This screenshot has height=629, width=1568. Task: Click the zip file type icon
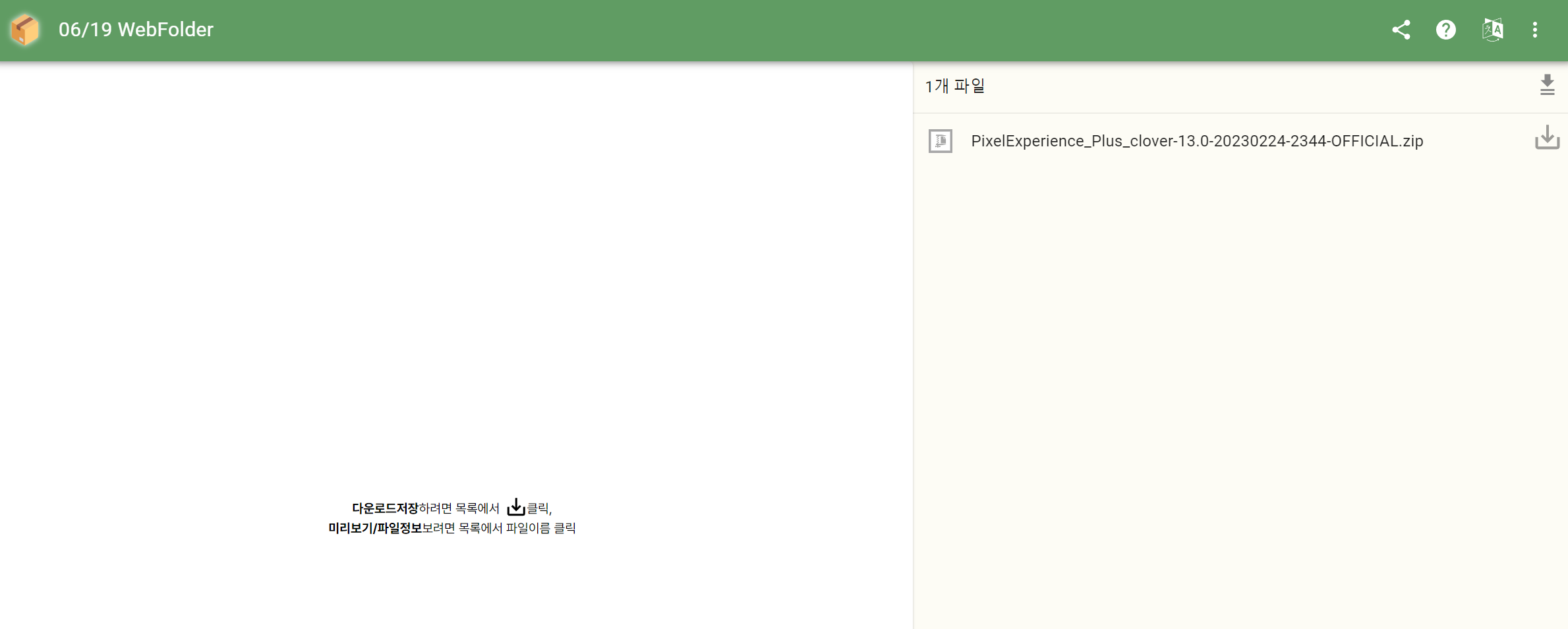click(940, 141)
